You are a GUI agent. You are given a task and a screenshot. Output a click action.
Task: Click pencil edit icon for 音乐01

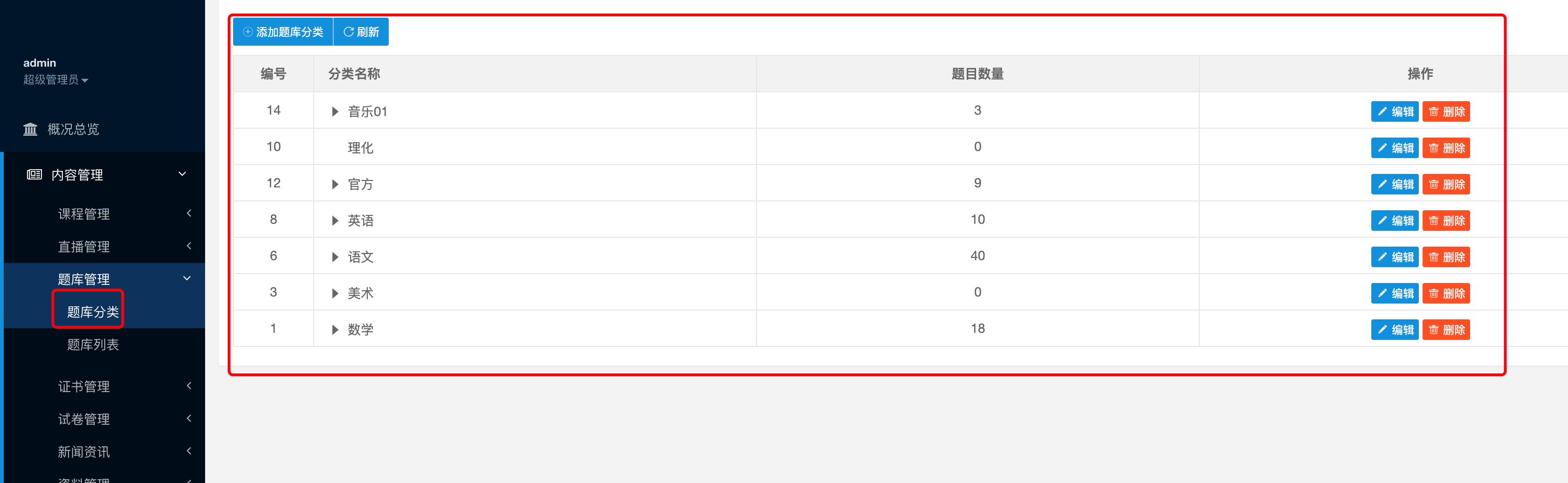[x=1382, y=111]
